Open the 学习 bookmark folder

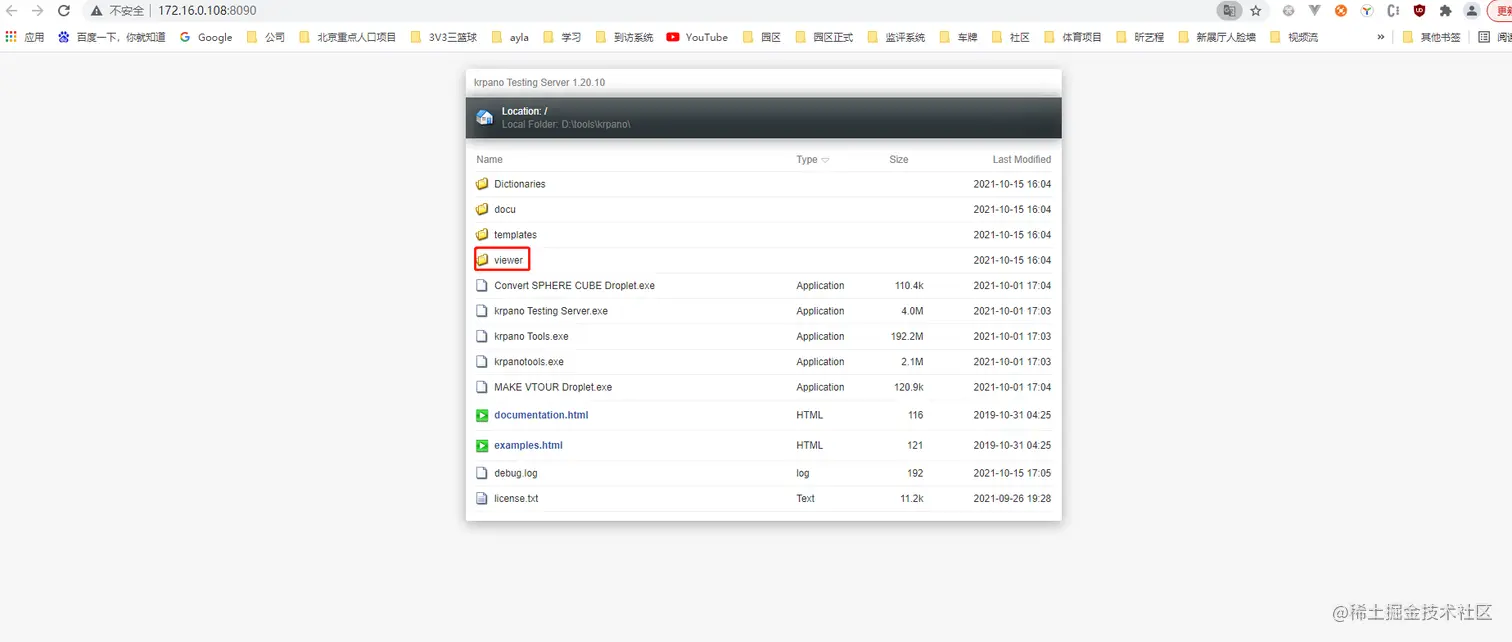coord(561,37)
